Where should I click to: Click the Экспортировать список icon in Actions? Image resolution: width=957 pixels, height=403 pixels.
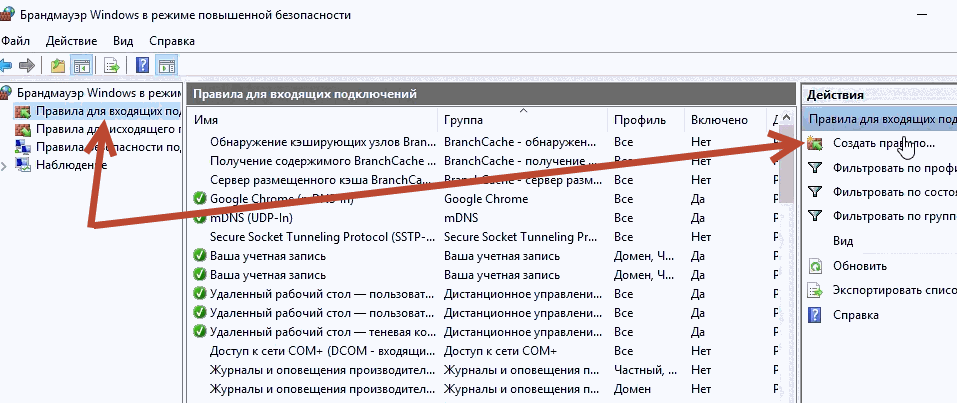pyautogui.click(x=815, y=290)
